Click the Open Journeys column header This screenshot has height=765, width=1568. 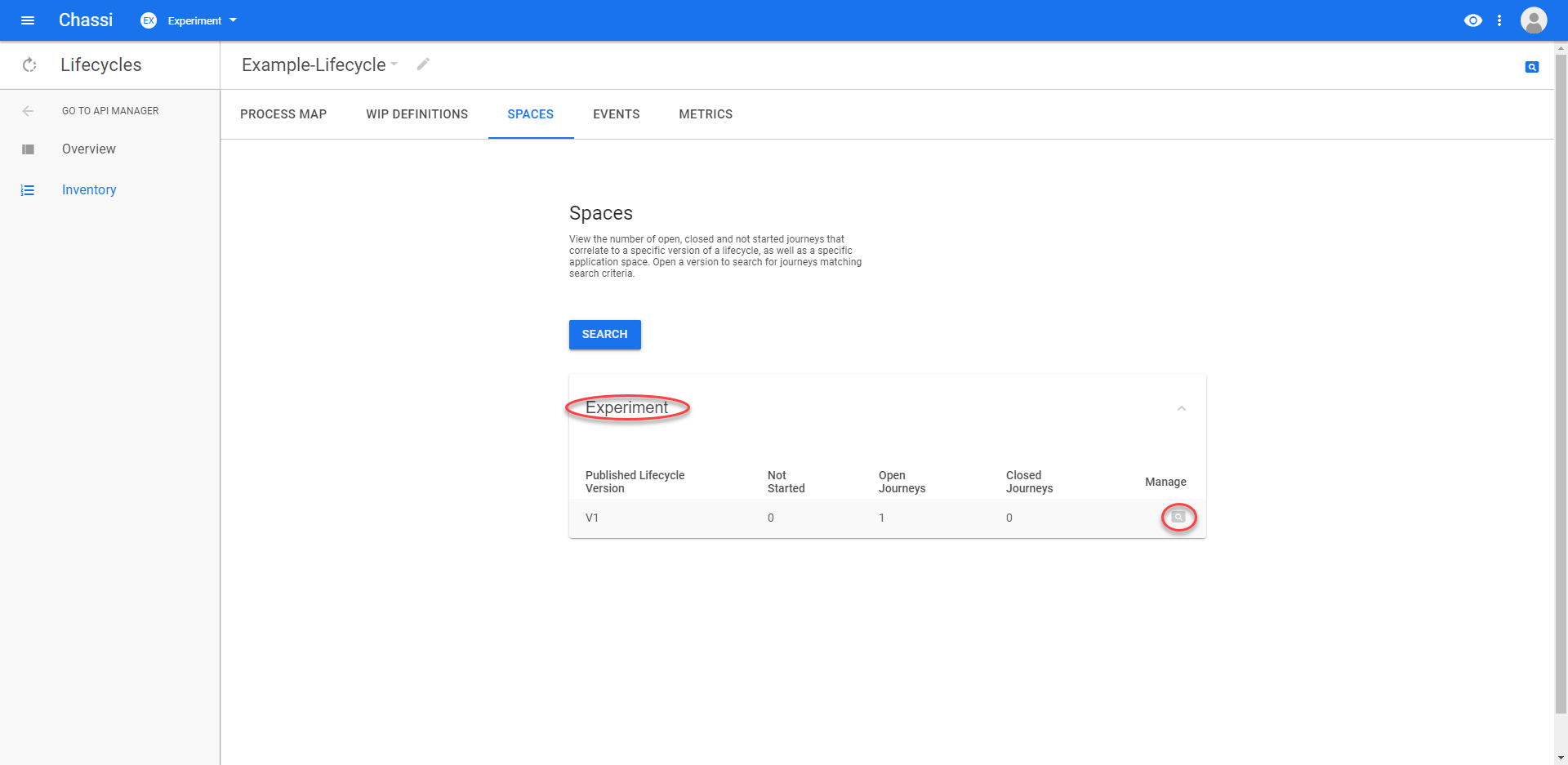coord(902,482)
